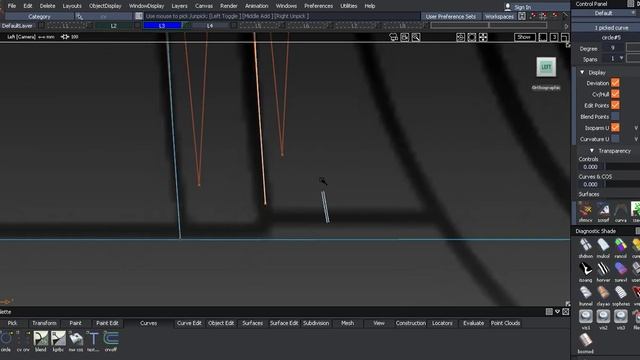This screenshot has width=640, height=360.
Task: Click the Controls transparency value field
Action: 591,167
